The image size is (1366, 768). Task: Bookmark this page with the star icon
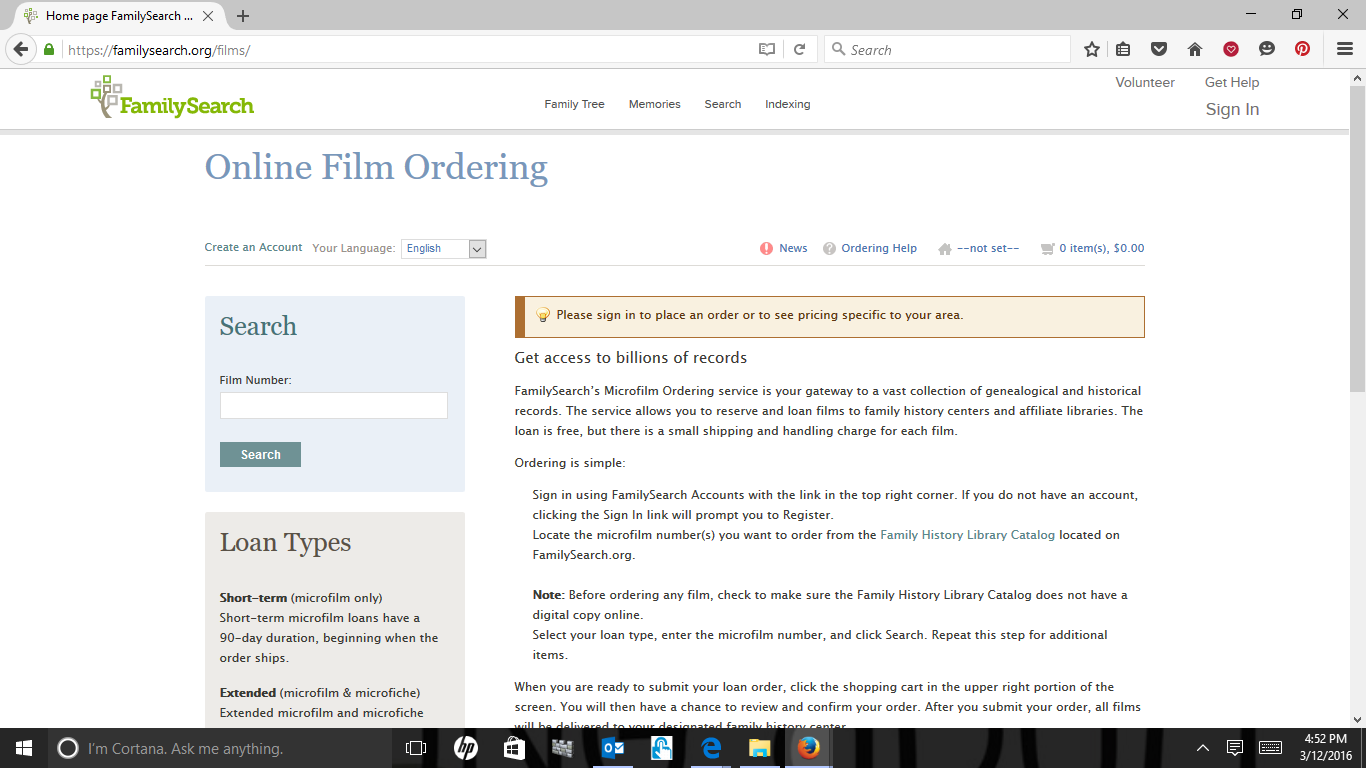click(x=1092, y=49)
